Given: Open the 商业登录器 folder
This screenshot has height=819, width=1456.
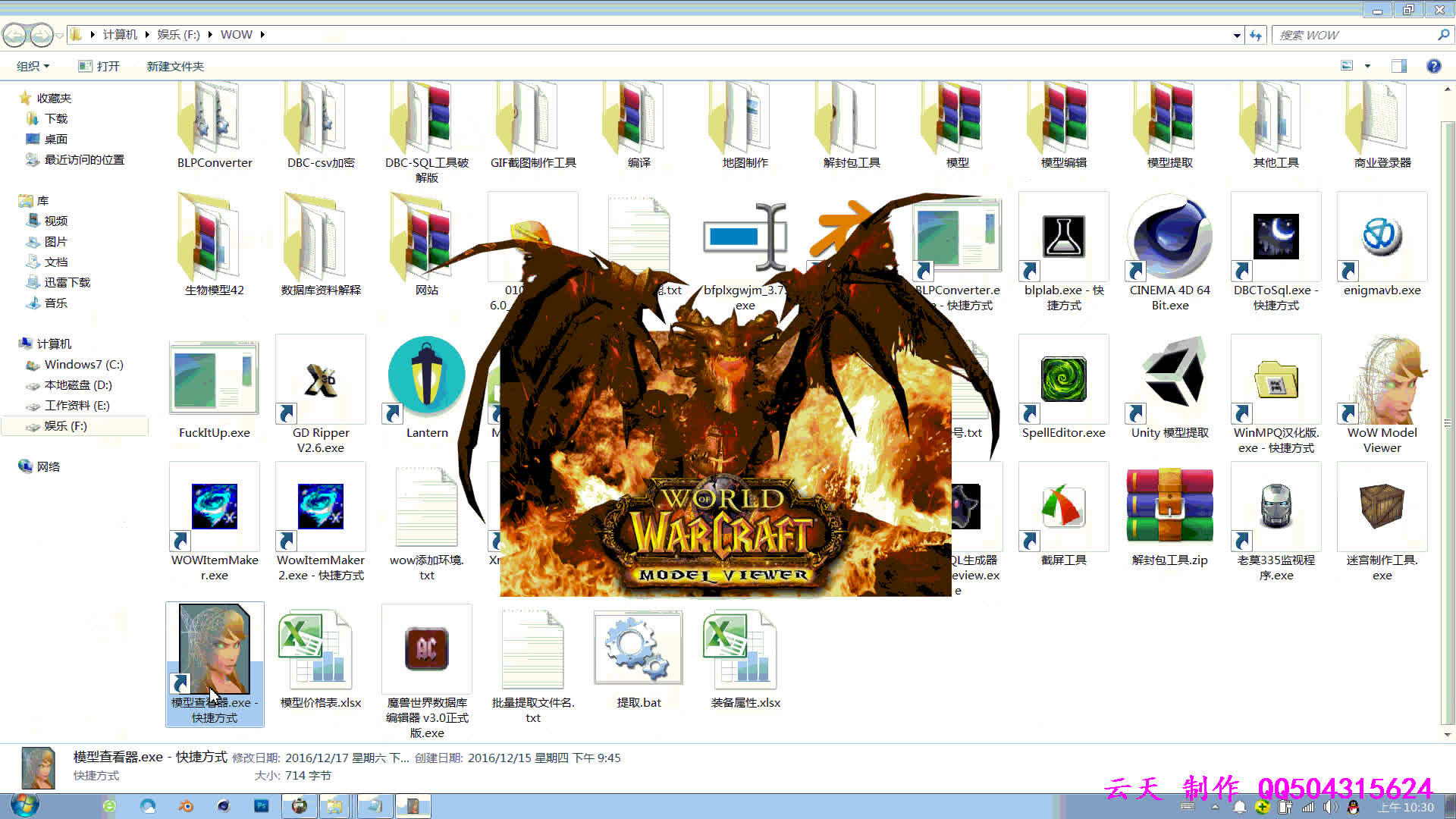Looking at the screenshot, I should click(x=1382, y=125).
